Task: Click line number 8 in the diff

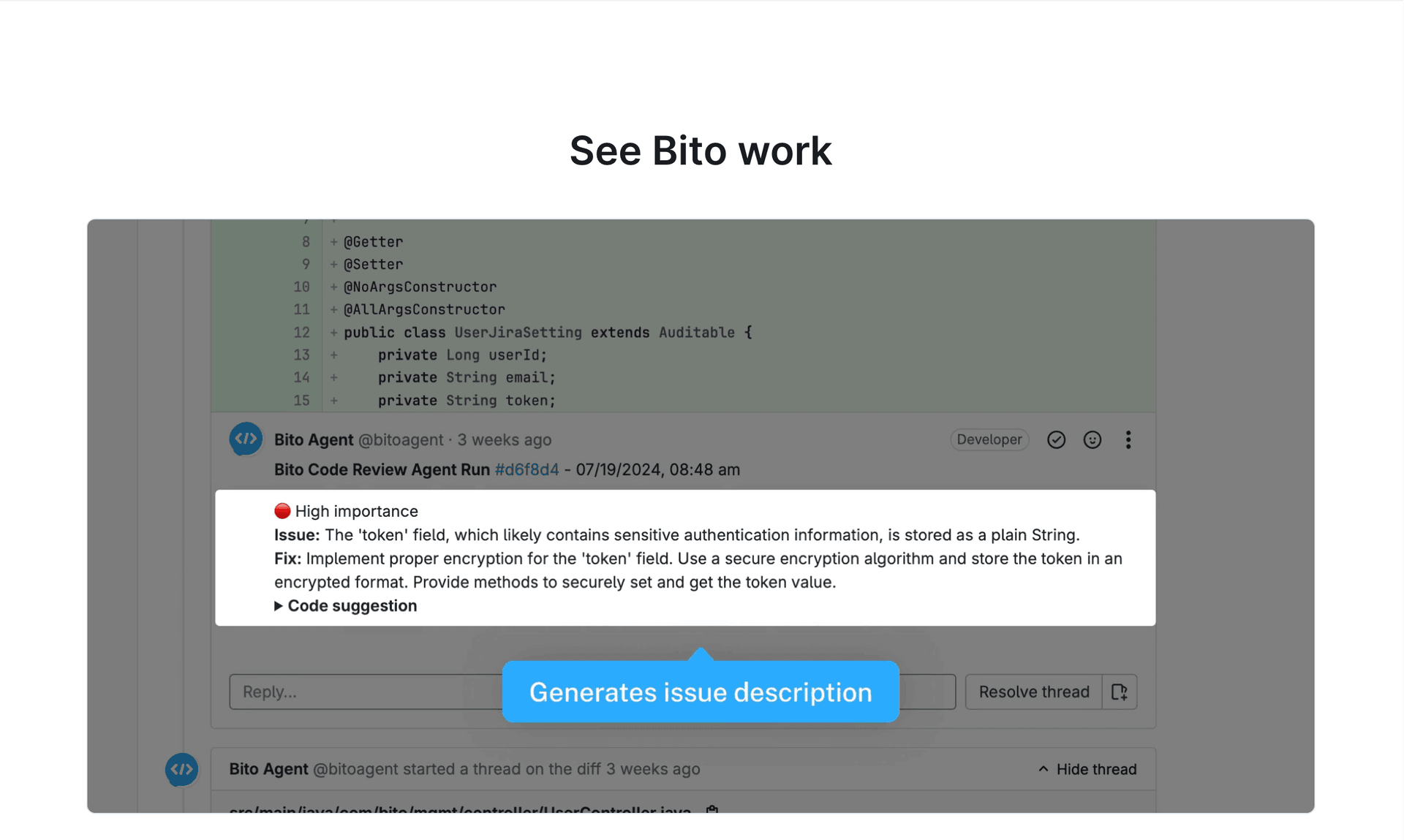Action: point(306,241)
